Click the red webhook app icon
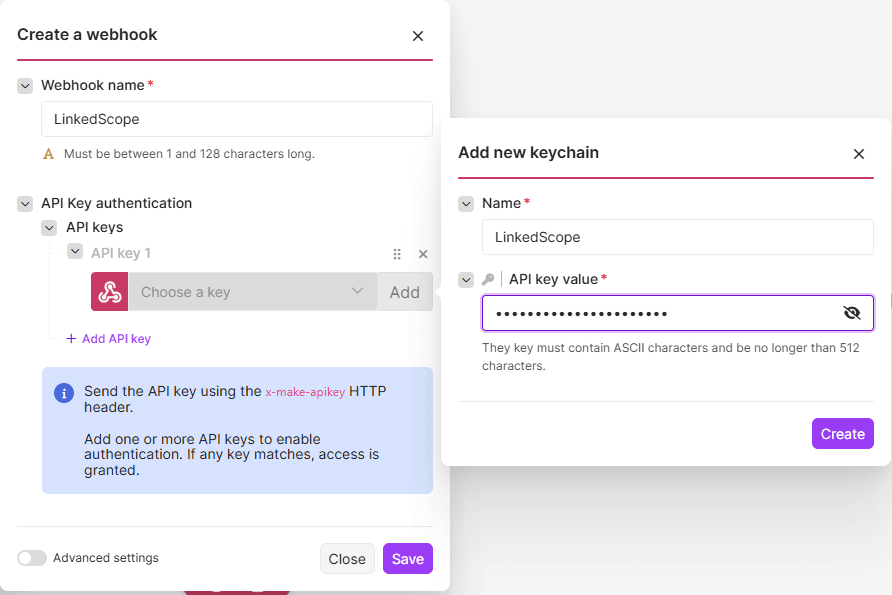The image size is (892, 595). [x=110, y=292]
